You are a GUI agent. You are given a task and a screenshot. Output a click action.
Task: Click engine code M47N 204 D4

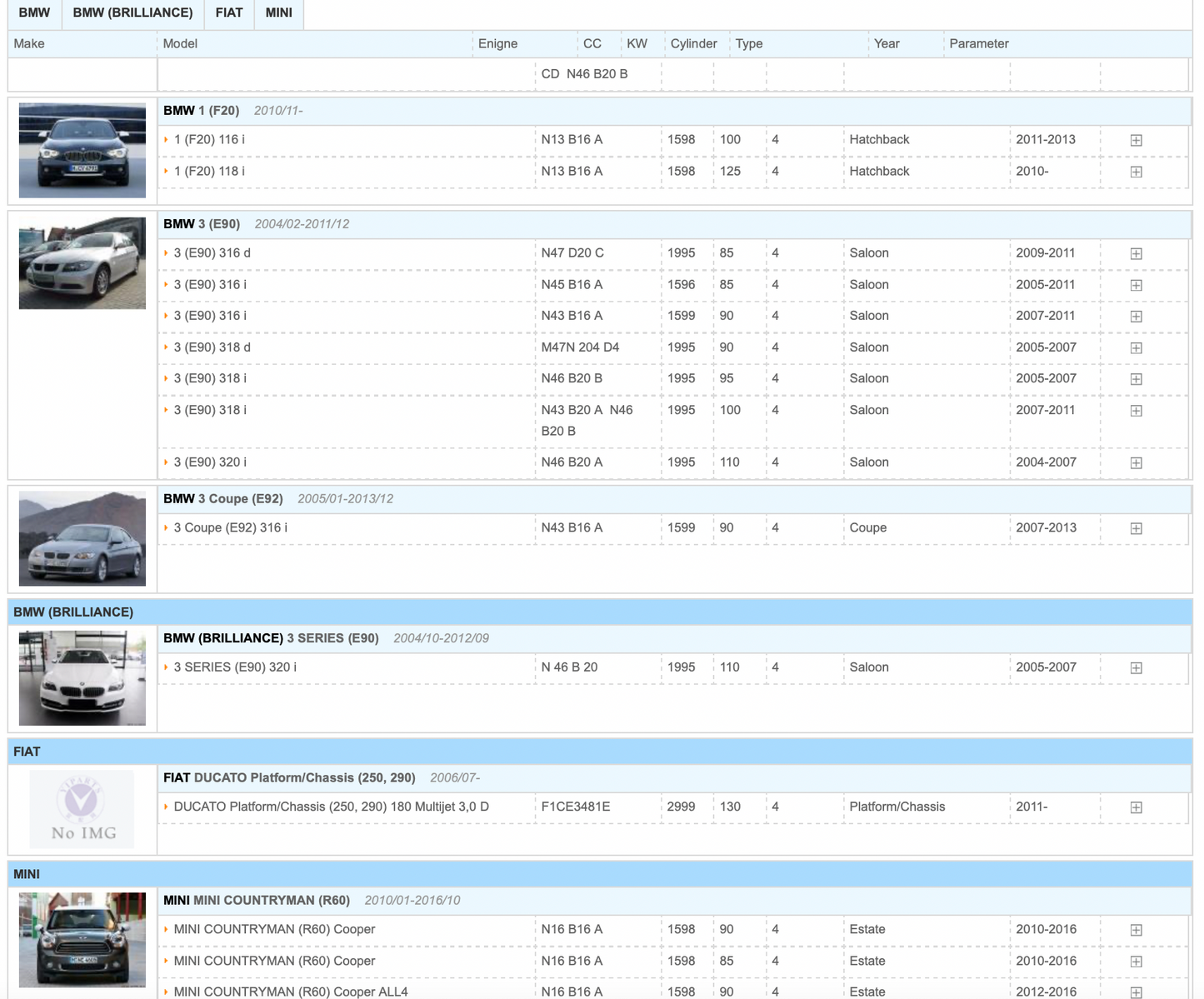pyautogui.click(x=580, y=347)
